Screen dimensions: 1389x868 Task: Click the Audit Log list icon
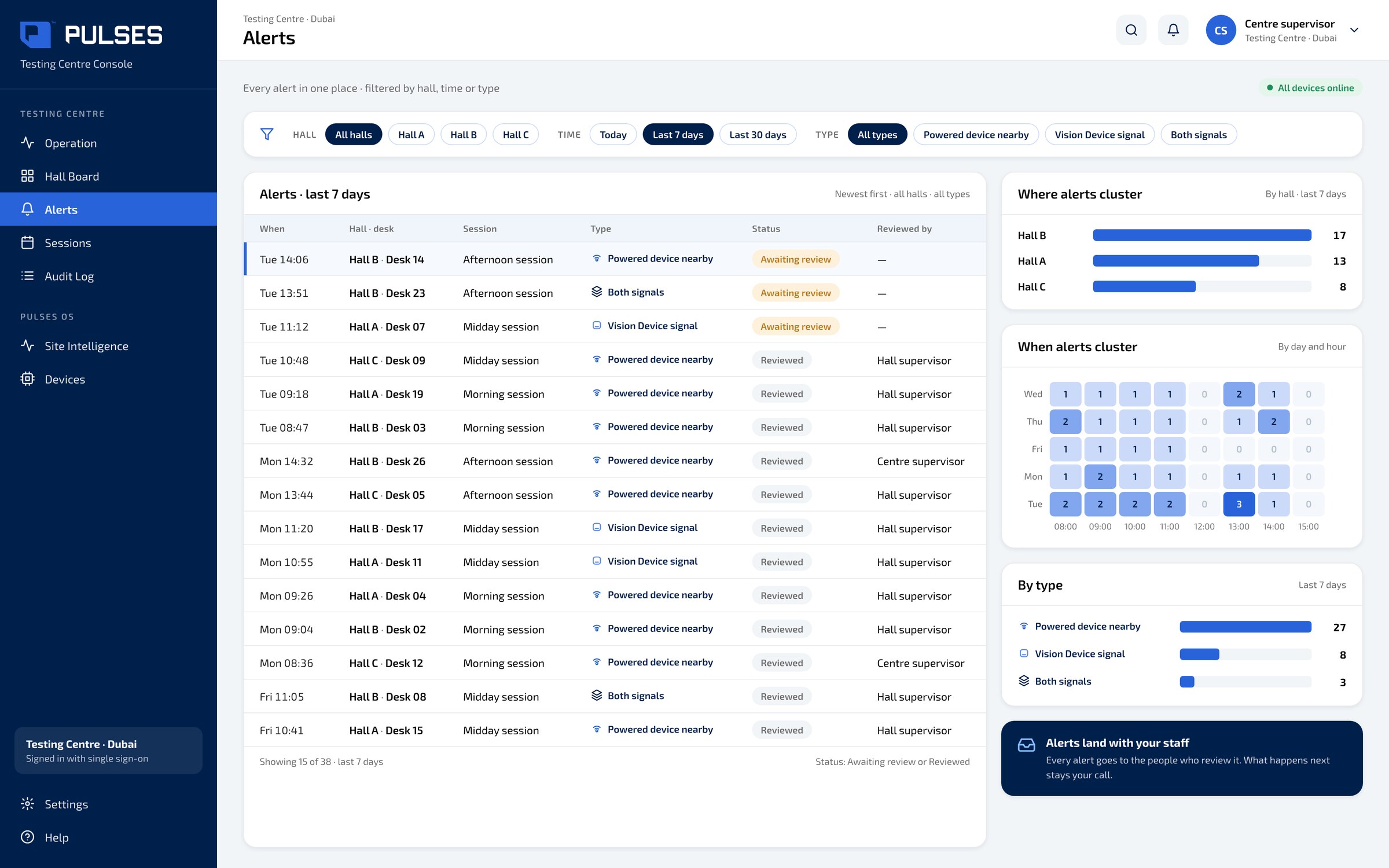click(x=27, y=276)
